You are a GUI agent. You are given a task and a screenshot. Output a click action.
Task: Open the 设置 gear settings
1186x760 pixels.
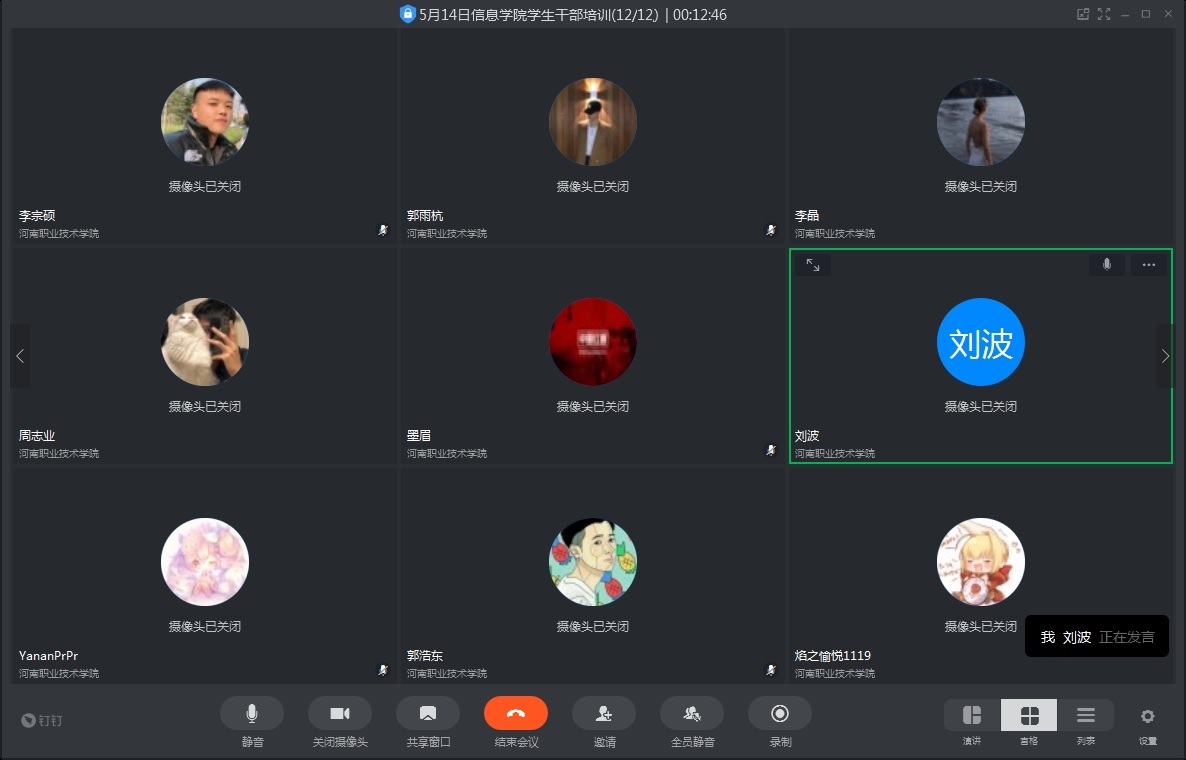coord(1148,716)
